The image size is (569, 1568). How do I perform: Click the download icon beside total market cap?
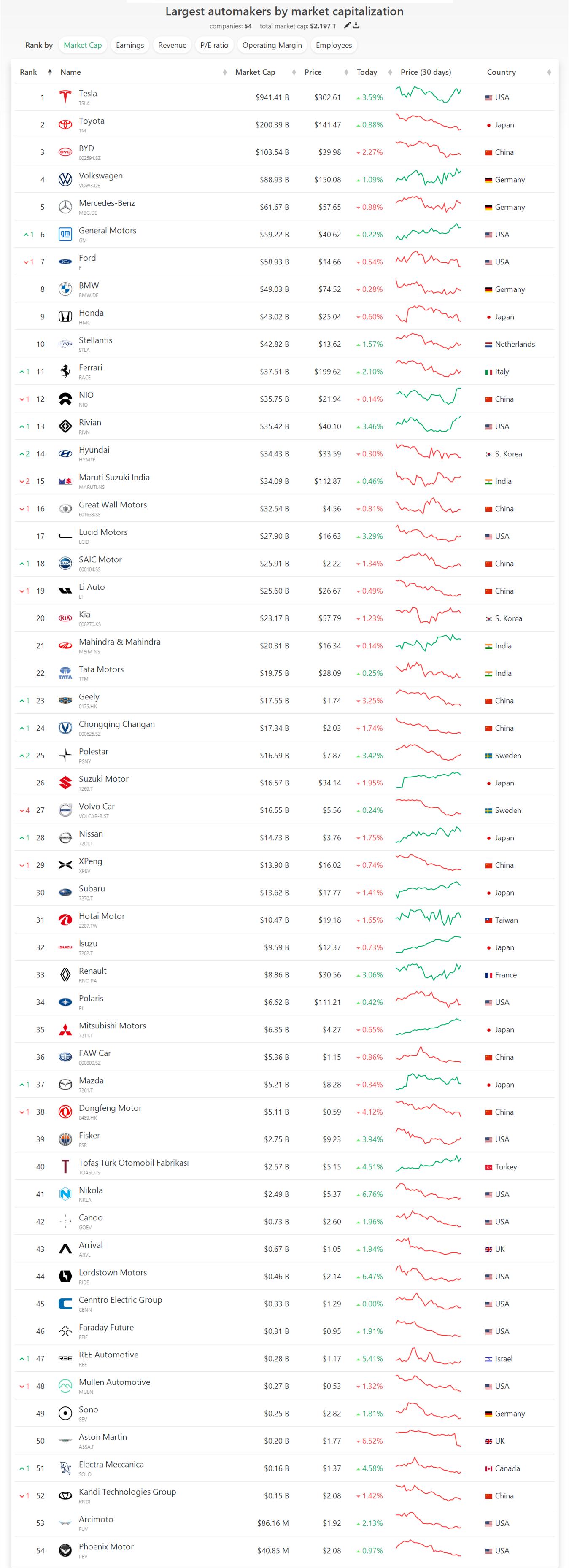pos(356,26)
